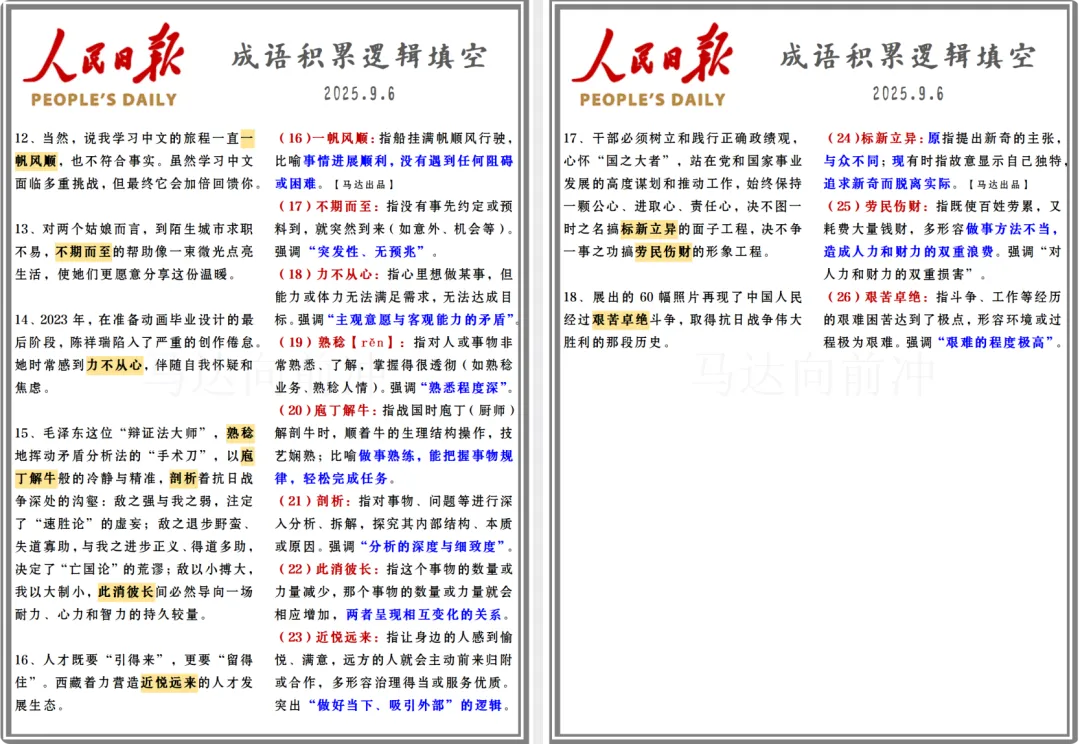The height and width of the screenshot is (744, 1080).
Task: Click blue phrase "做好当下、吸引外部"
Action: click(x=381, y=706)
